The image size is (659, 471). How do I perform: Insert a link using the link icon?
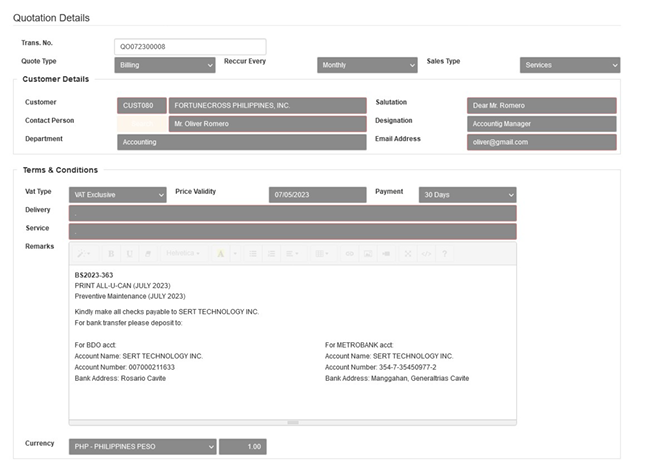pos(349,254)
